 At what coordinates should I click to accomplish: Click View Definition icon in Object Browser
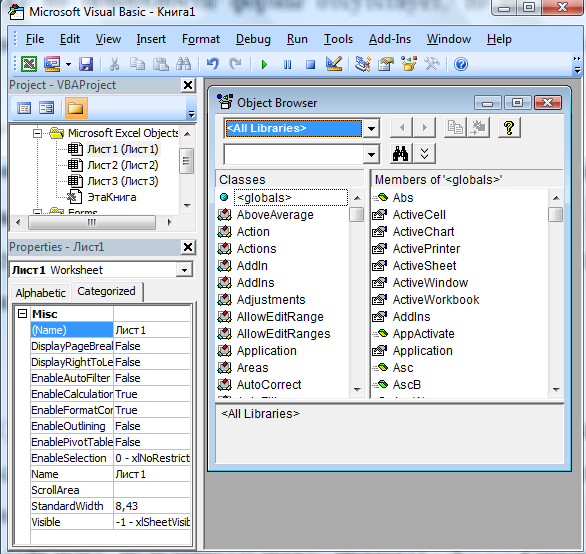(x=478, y=127)
